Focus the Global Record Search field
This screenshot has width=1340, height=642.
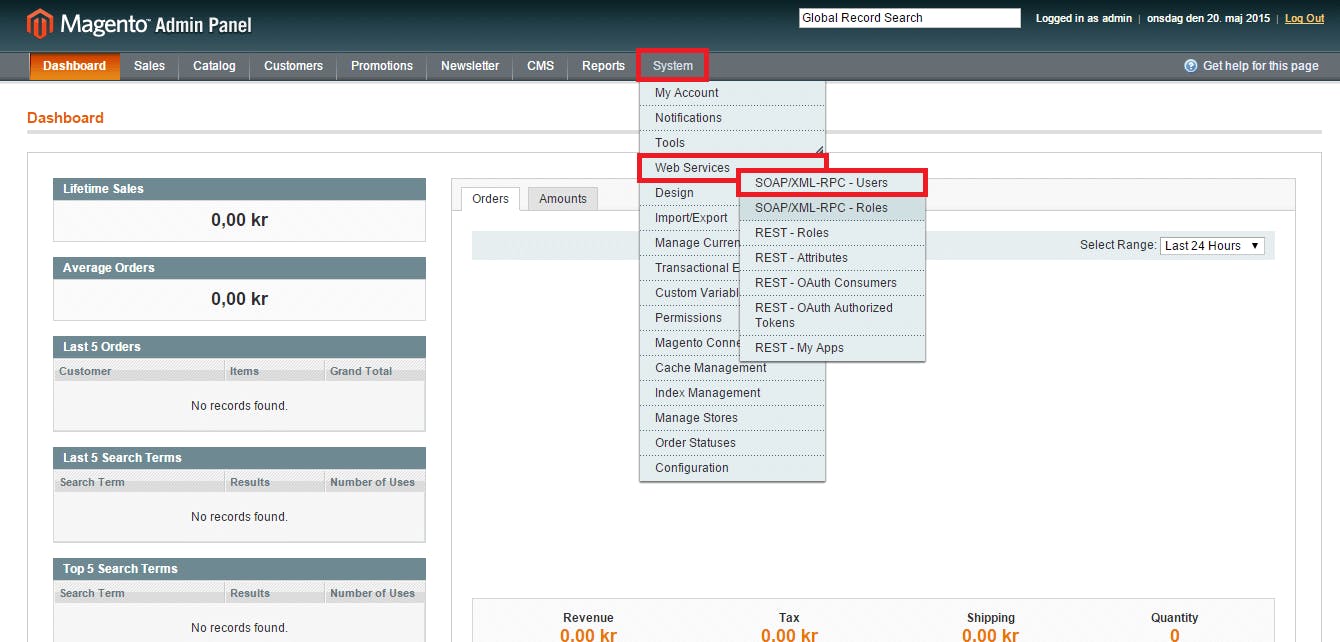(909, 18)
